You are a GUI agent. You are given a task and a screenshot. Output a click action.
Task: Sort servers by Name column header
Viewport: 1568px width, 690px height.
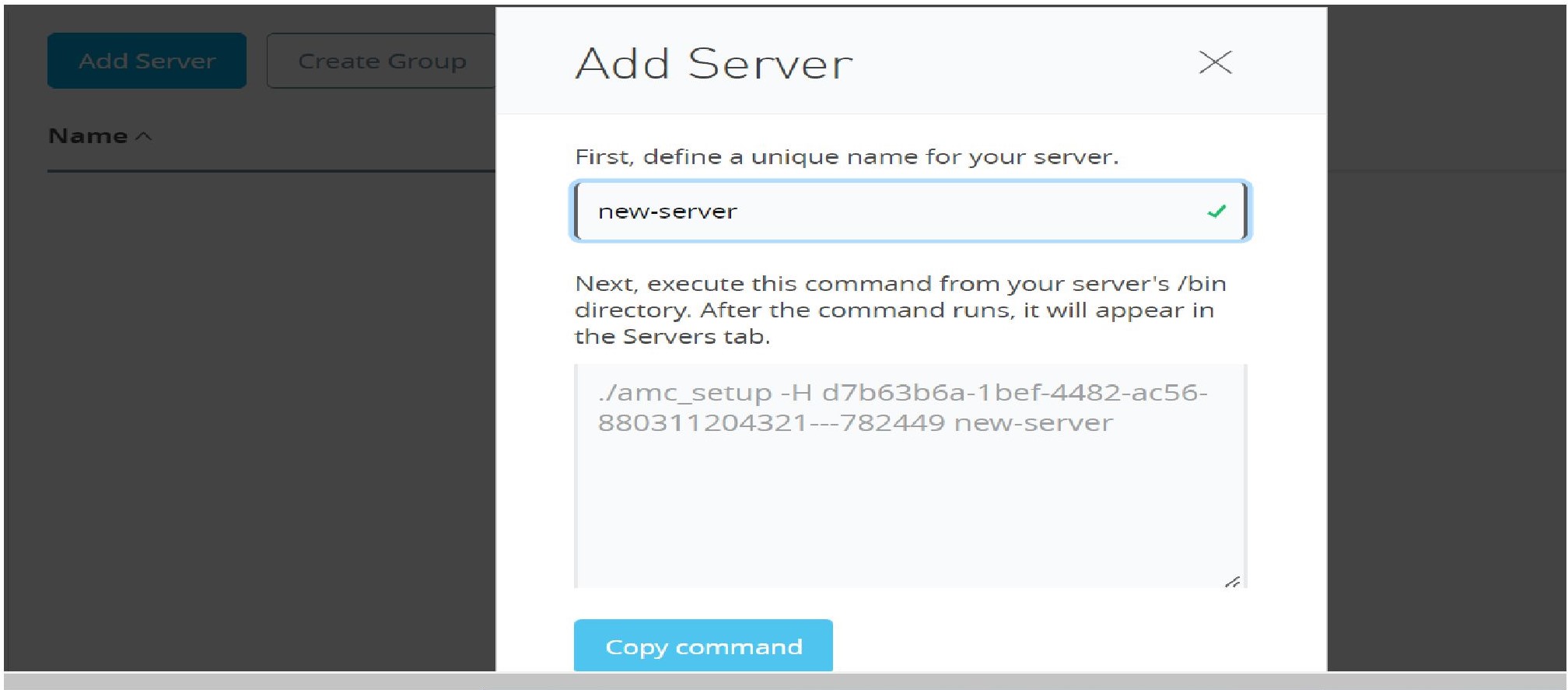[x=88, y=136]
